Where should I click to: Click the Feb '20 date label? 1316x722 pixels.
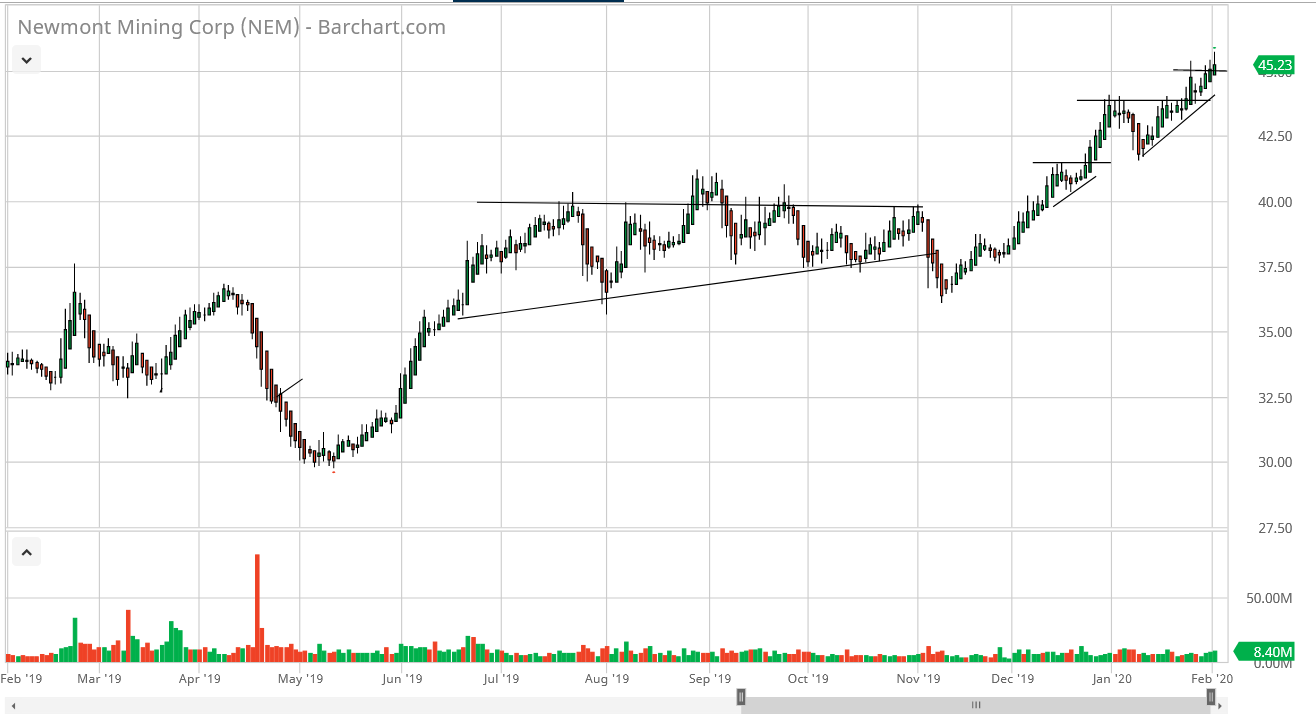[x=1211, y=679]
